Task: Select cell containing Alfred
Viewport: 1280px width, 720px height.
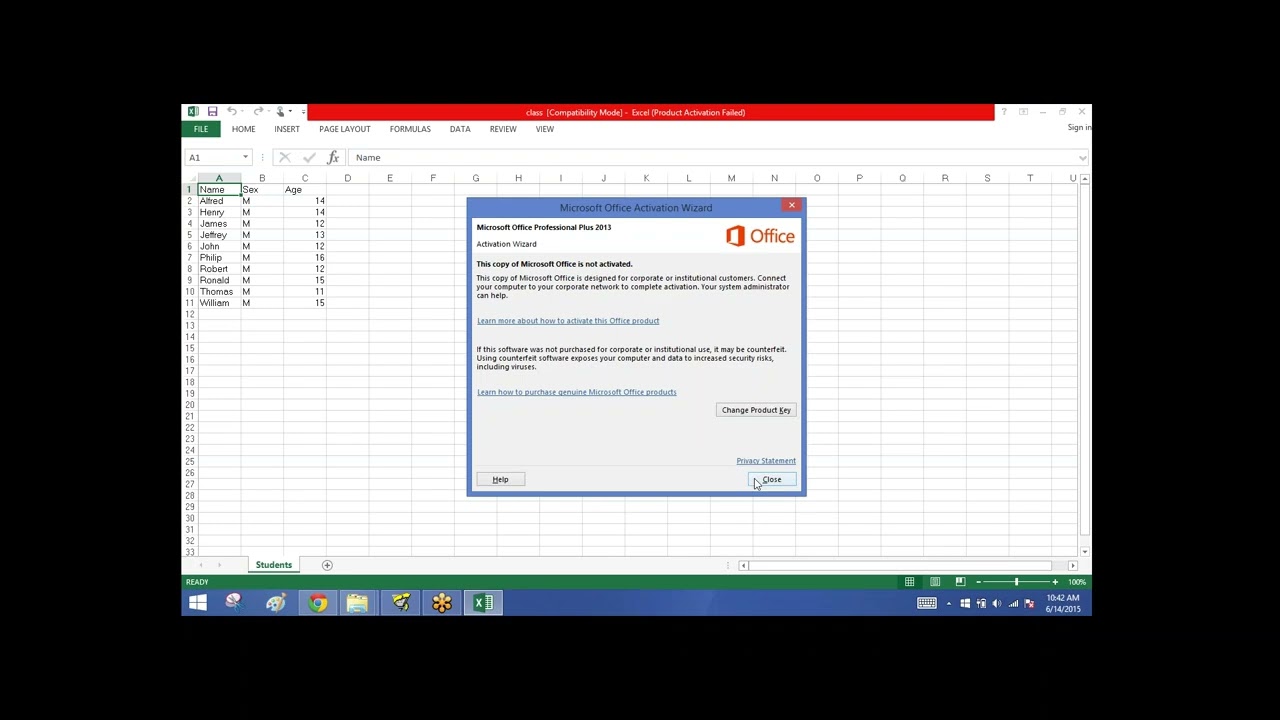Action: point(219,201)
